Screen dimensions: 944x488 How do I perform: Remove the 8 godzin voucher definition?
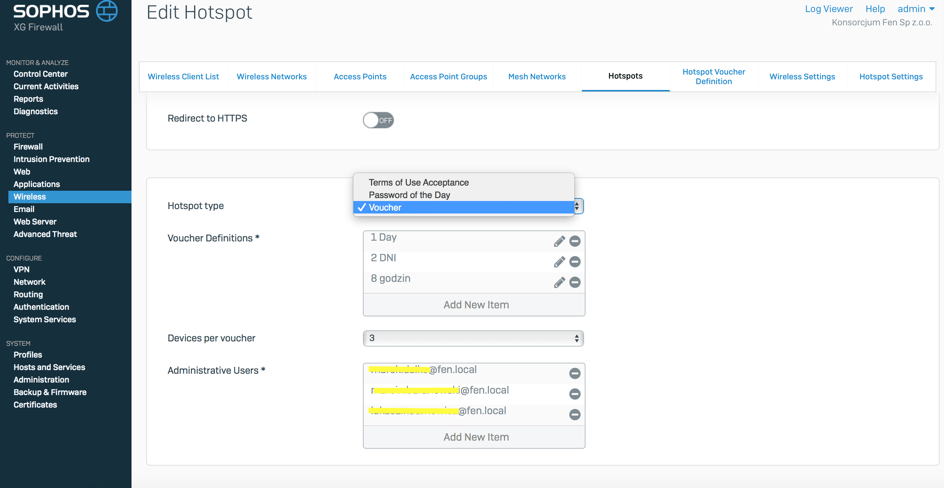click(x=575, y=283)
